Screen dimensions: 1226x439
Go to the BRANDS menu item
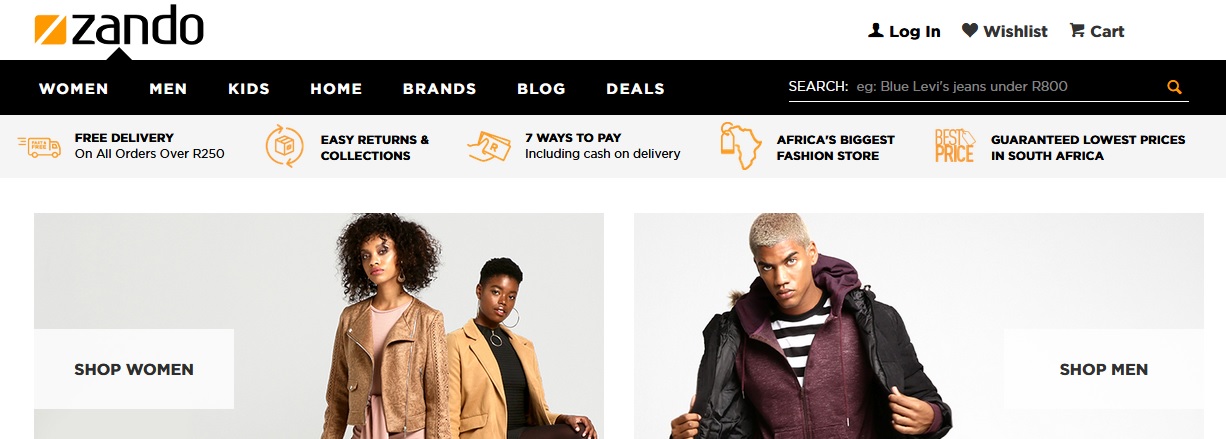[x=440, y=89]
